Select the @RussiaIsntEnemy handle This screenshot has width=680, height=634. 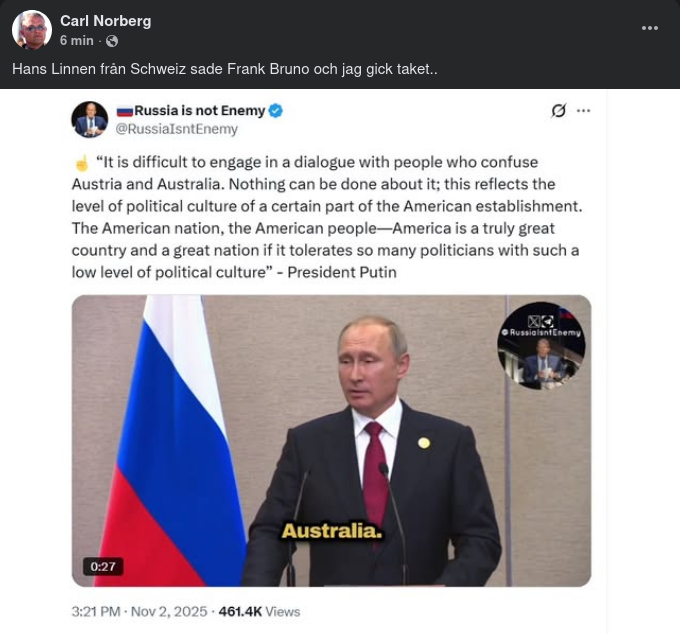pos(177,129)
